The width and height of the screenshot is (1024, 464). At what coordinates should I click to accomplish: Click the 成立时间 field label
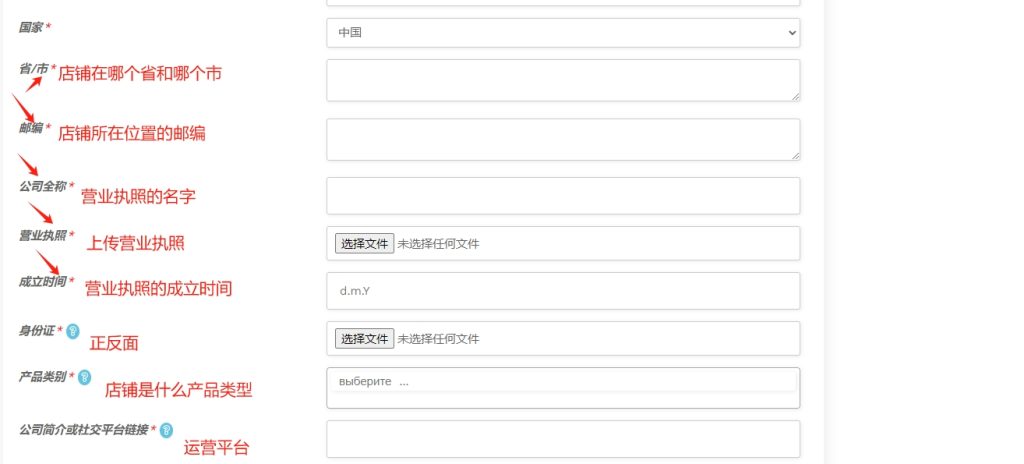pos(42,282)
